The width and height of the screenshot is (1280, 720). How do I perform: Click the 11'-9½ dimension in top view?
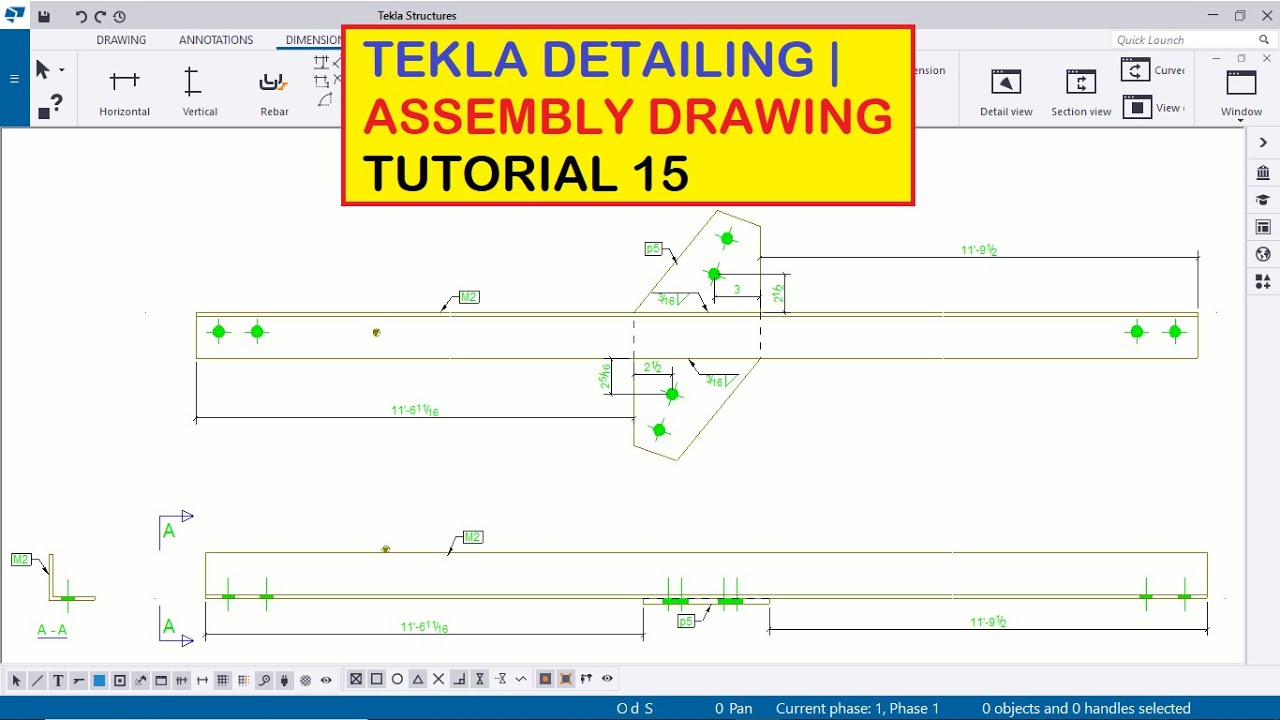point(979,250)
